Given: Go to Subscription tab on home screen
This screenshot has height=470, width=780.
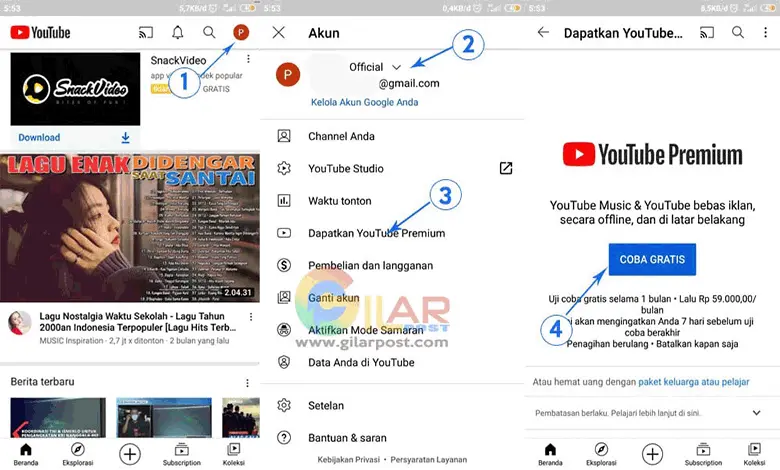Looking at the screenshot, I should [x=182, y=455].
